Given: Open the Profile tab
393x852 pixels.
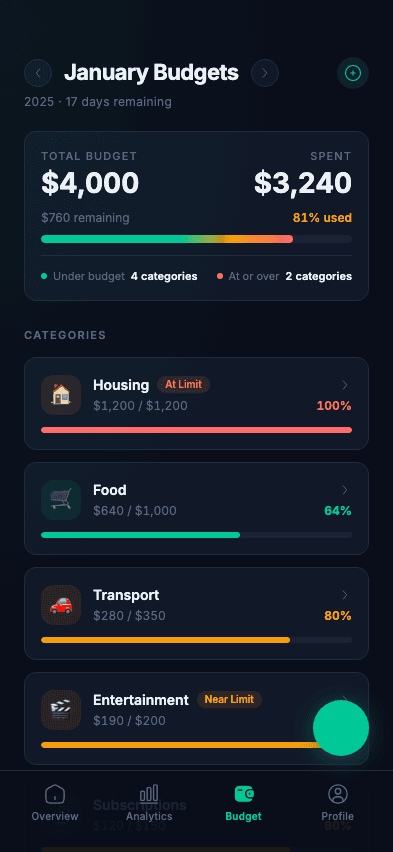Looking at the screenshot, I should point(338,803).
